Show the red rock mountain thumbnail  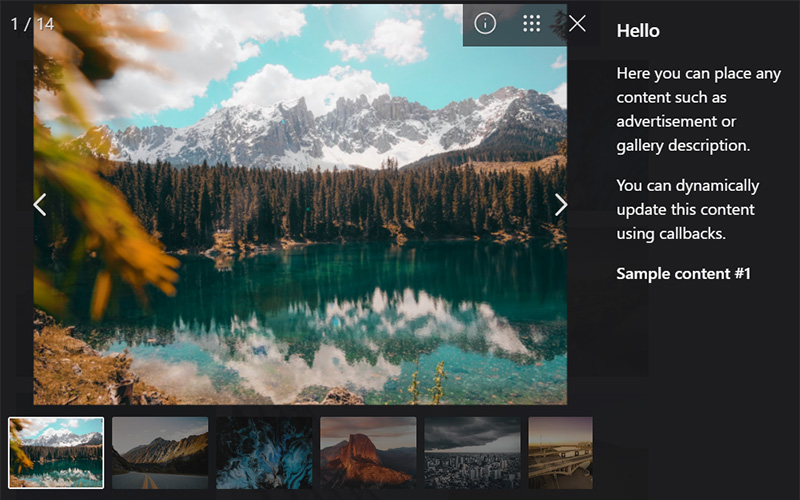pos(368,452)
